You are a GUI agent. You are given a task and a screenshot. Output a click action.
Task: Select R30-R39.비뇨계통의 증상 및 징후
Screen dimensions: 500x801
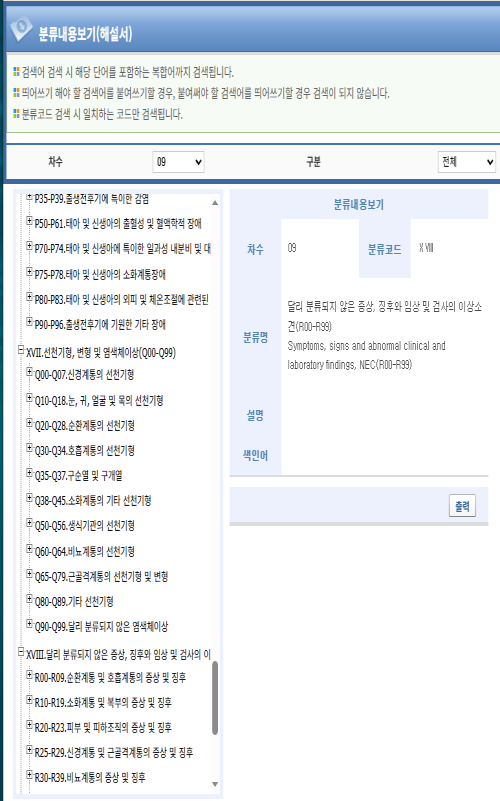(90, 778)
